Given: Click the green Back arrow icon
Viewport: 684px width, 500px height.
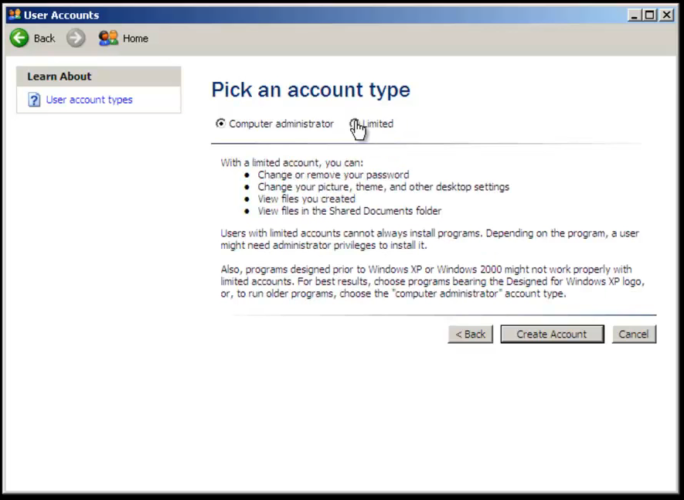Looking at the screenshot, I should point(19,38).
